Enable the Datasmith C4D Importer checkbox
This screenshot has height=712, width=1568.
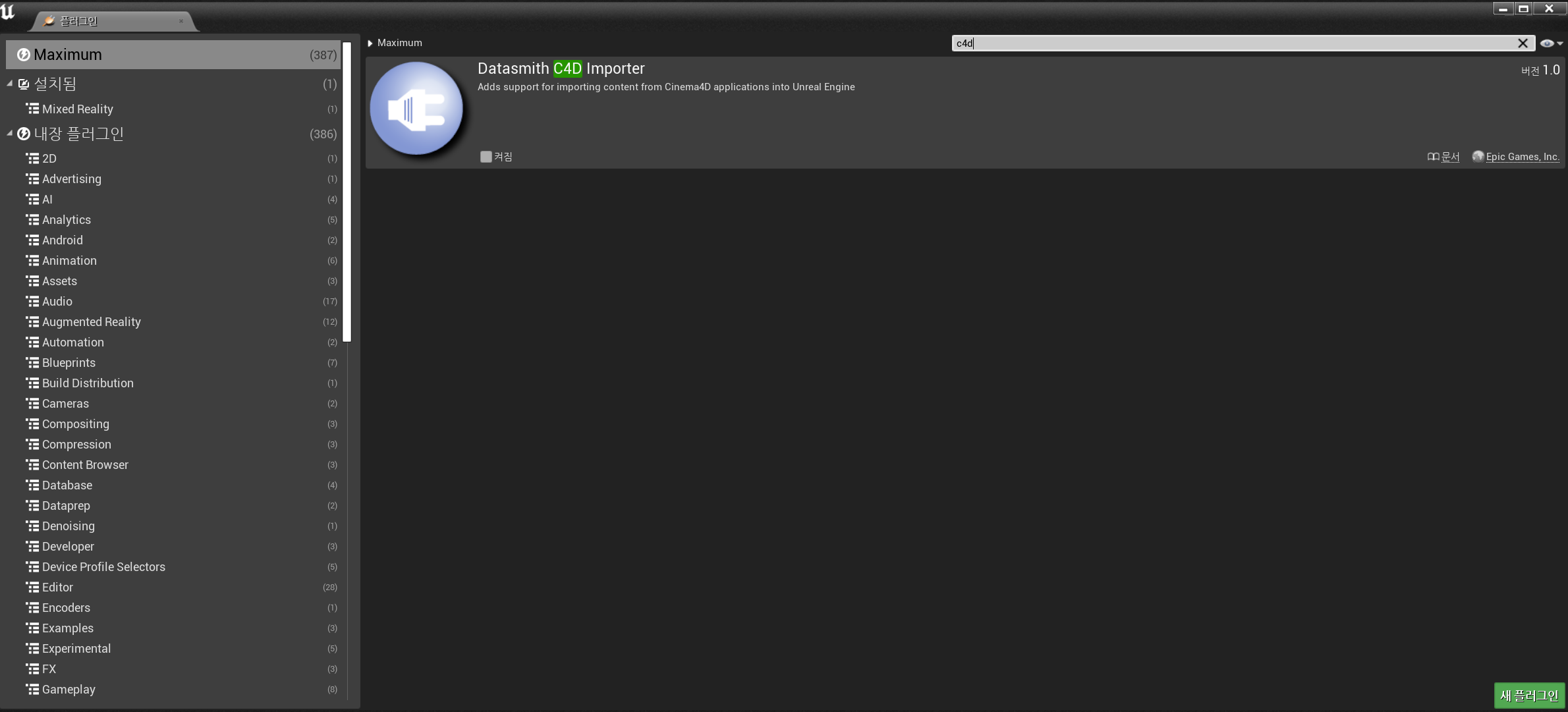click(486, 157)
